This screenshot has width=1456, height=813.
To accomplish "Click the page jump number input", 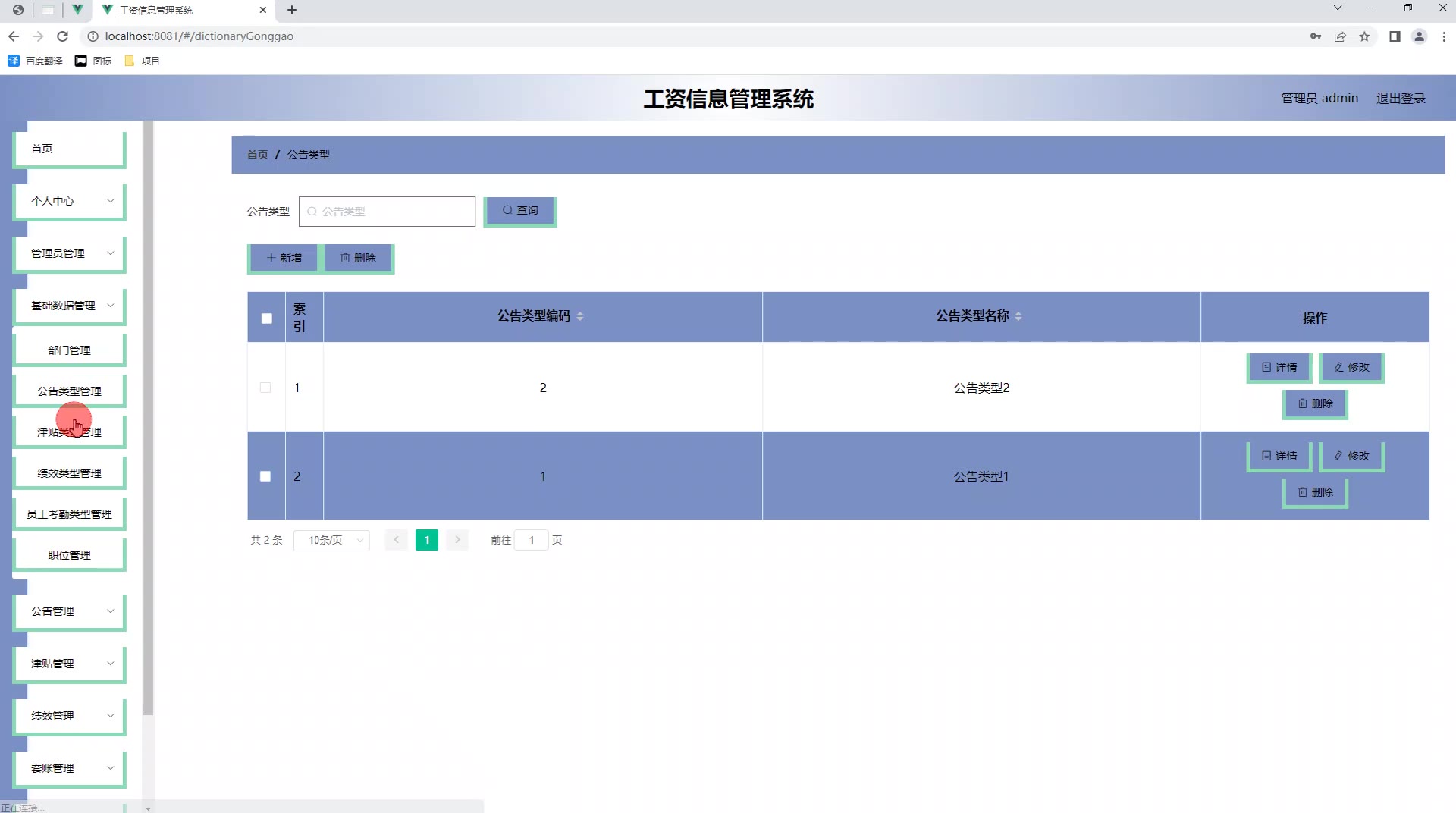I will [x=532, y=540].
